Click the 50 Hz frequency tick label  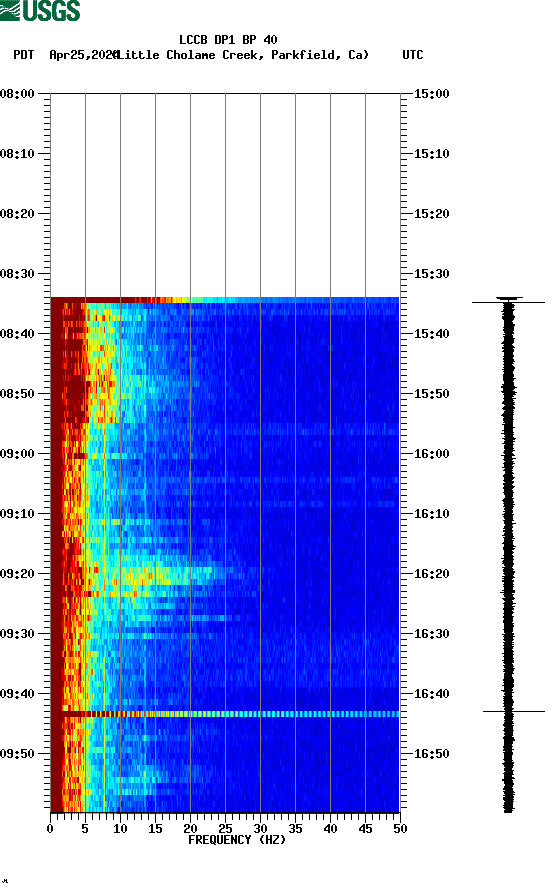click(x=400, y=829)
